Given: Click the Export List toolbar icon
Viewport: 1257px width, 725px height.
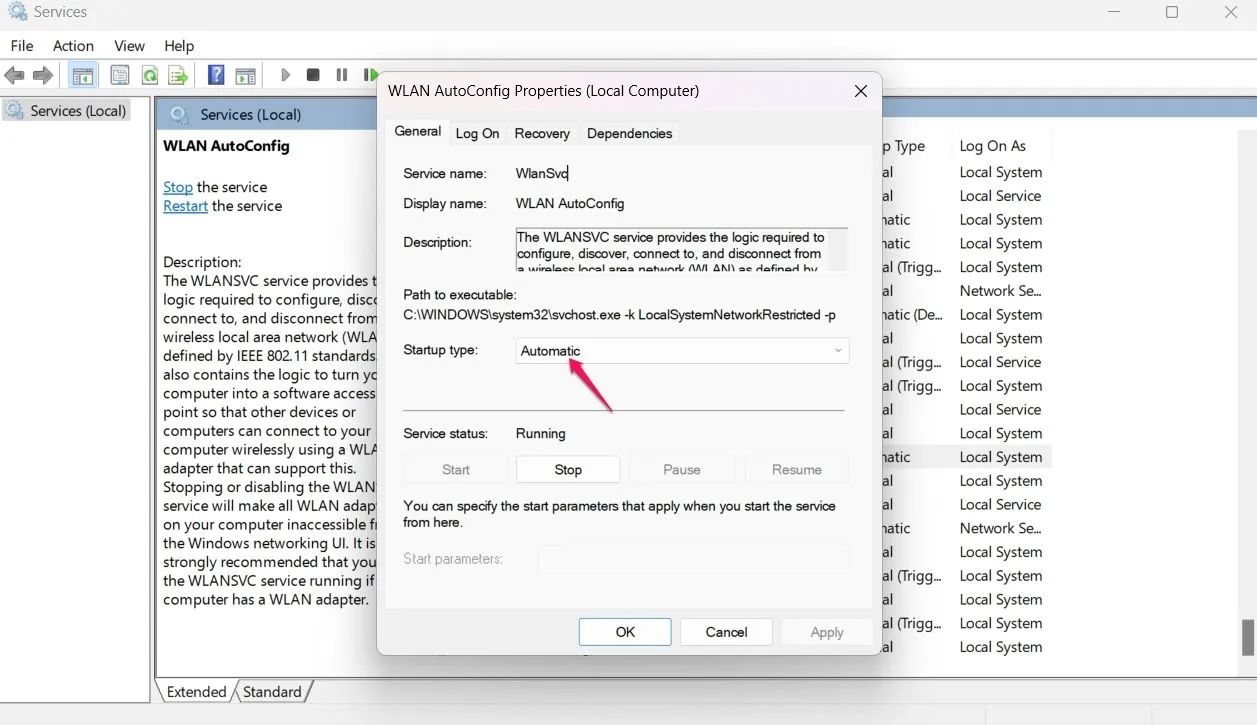Looking at the screenshot, I should 178,75.
